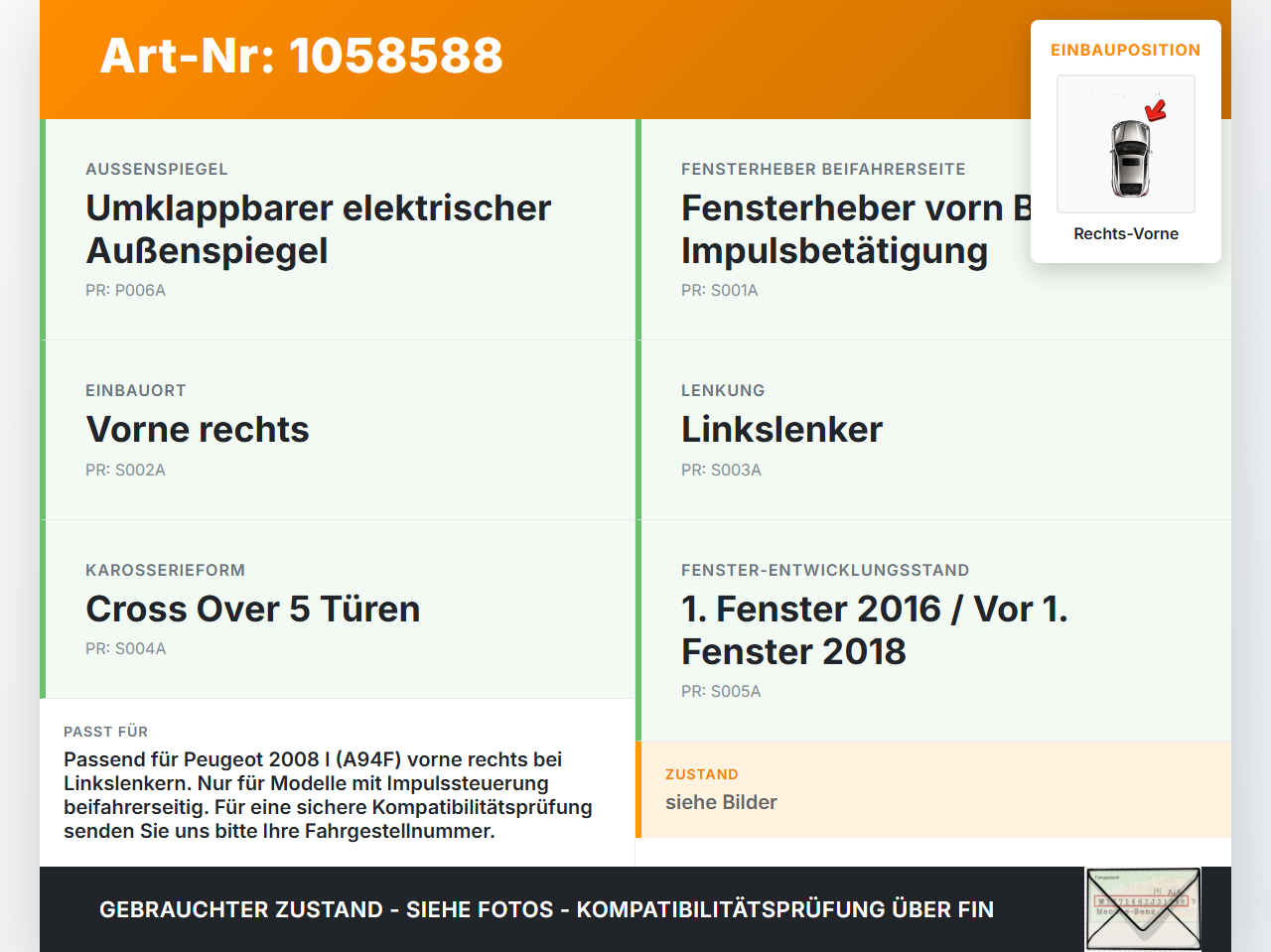Click the ZUSTAND label
Viewport: 1271px width, 952px height.
coord(701,774)
